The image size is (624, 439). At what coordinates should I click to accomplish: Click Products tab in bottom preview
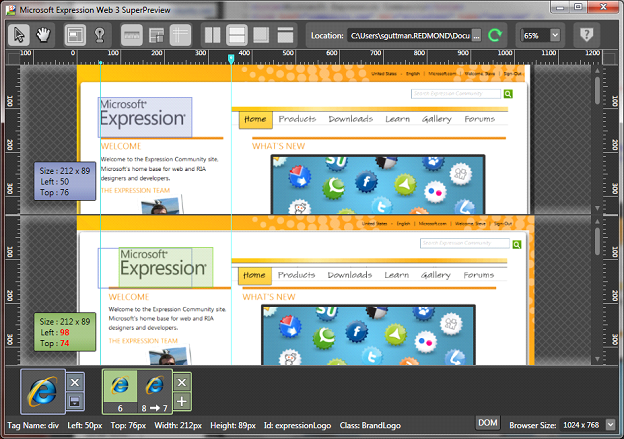point(296,275)
